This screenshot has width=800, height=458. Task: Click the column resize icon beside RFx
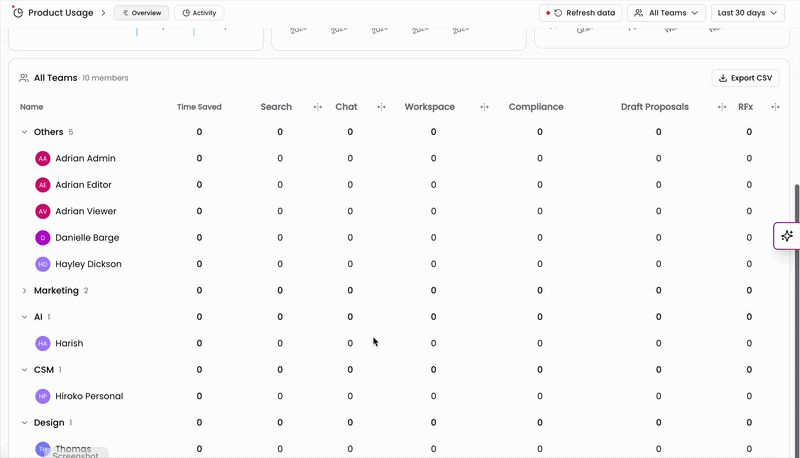[x=776, y=107]
